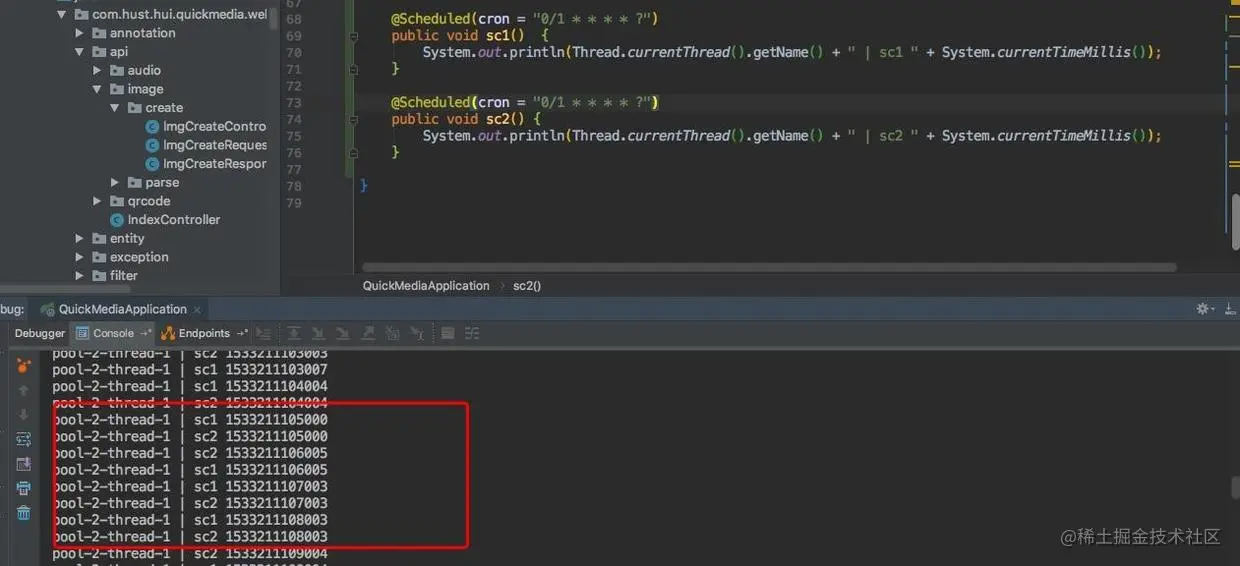Switch to the Endpoints tab
Viewport: 1240px width, 566px height.
(x=204, y=333)
